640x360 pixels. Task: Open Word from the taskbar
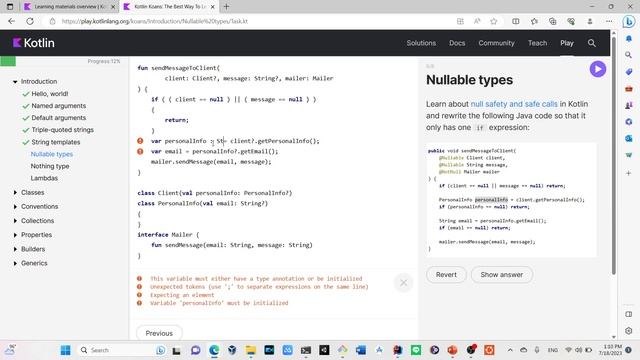pyautogui.click(x=361, y=350)
